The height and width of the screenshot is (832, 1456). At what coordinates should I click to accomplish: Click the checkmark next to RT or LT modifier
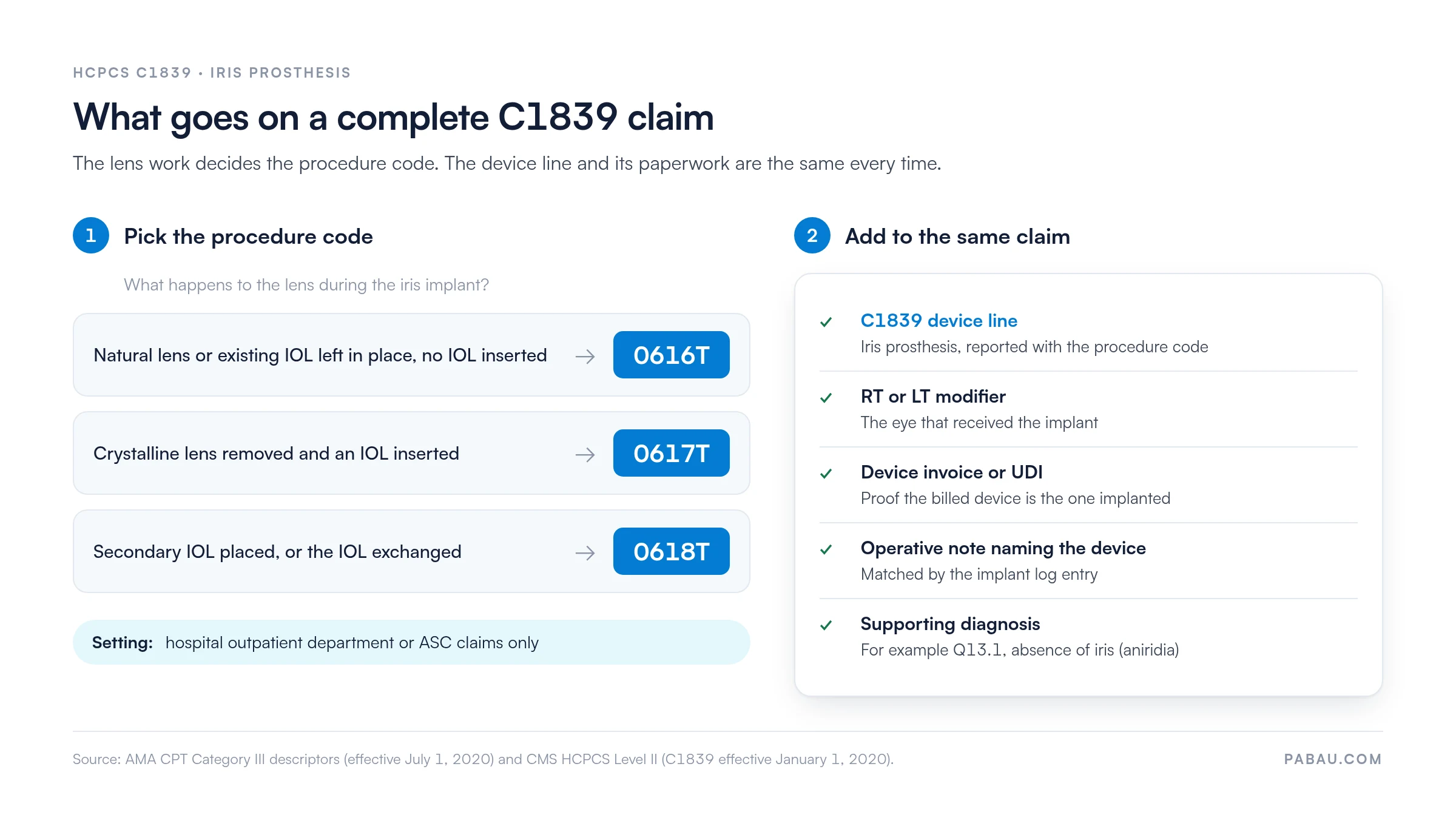coord(826,398)
